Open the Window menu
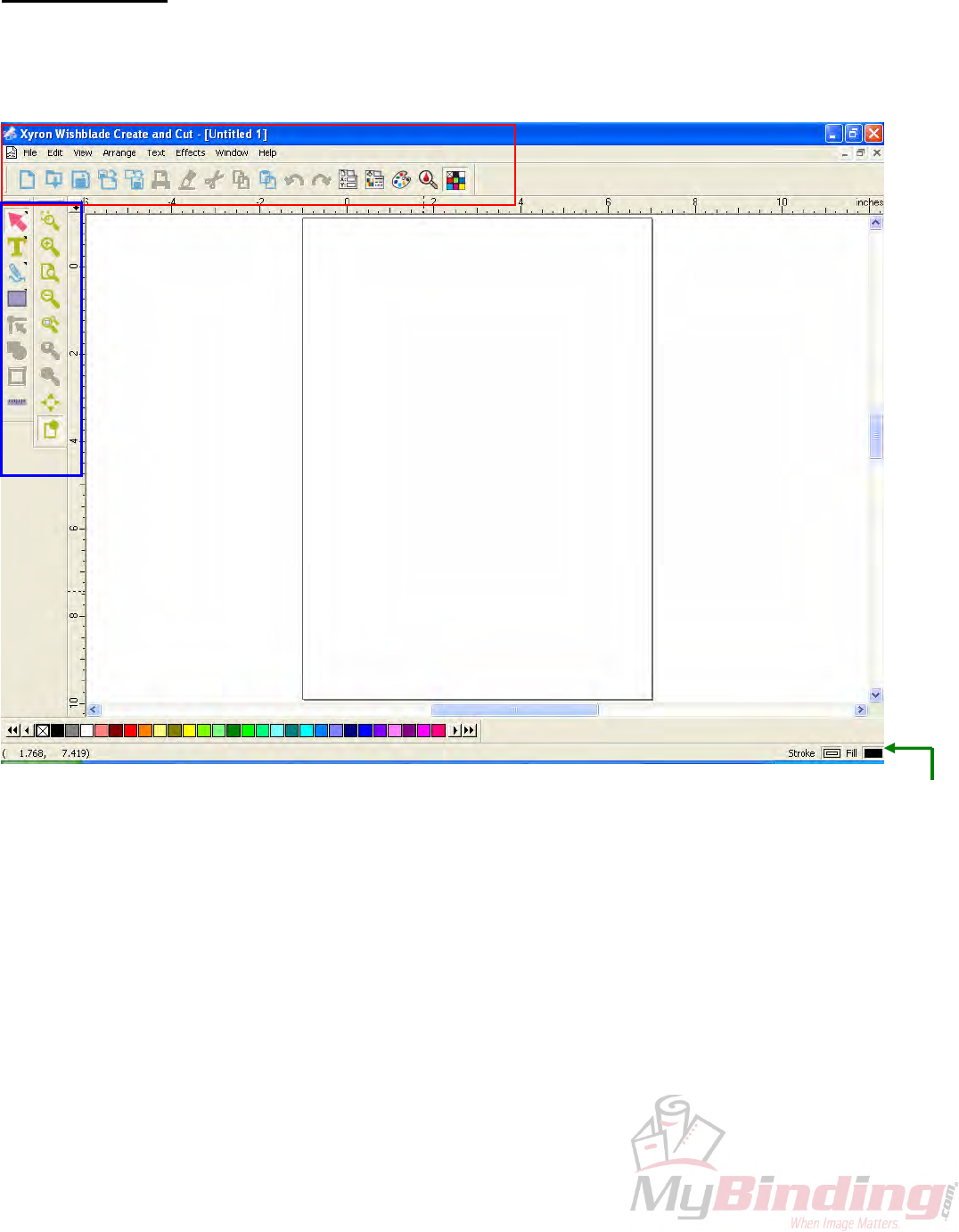This screenshot has height=1232, width=959. coord(232,152)
